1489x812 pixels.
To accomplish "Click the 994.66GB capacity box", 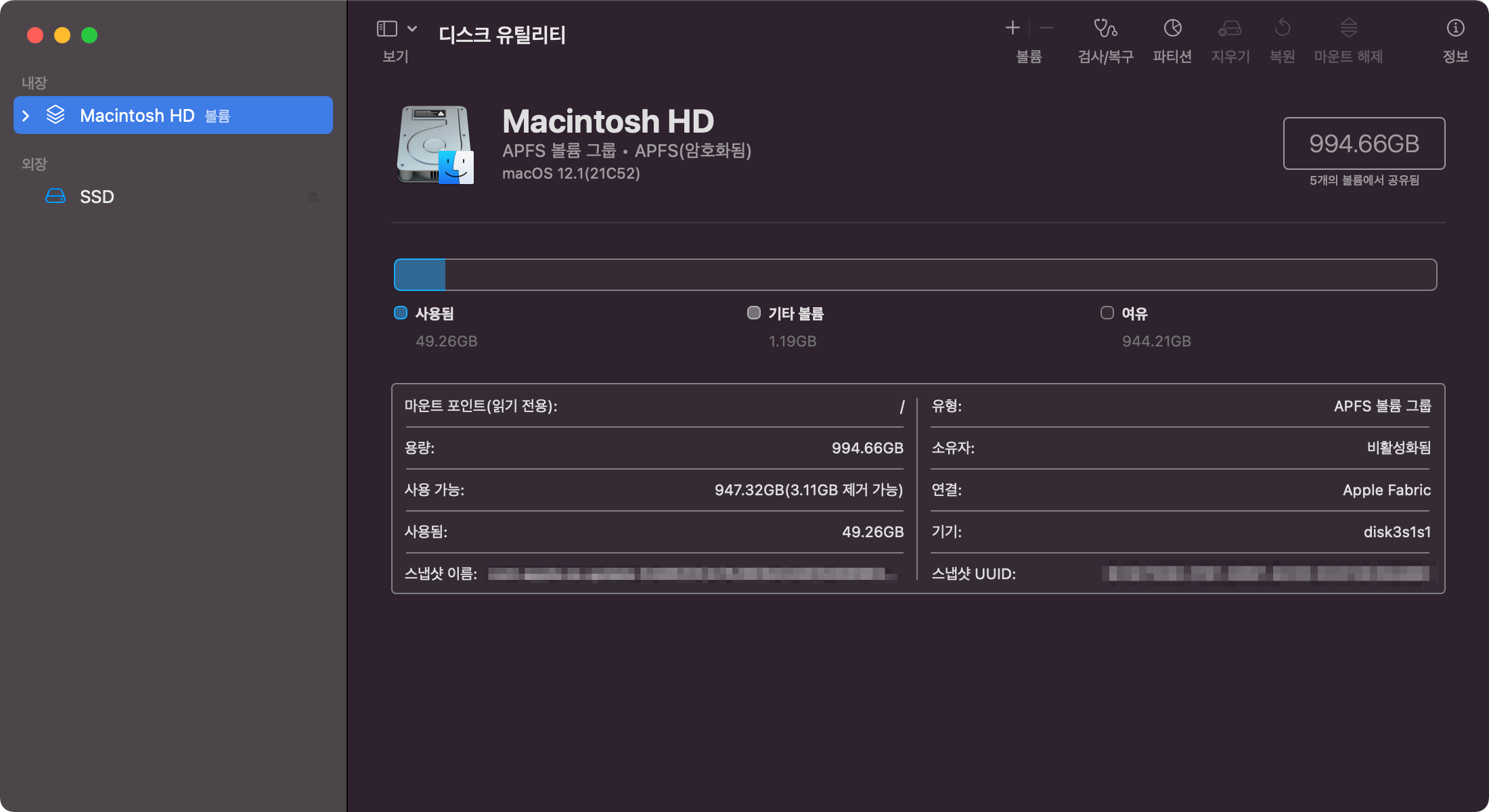I will pos(1364,143).
